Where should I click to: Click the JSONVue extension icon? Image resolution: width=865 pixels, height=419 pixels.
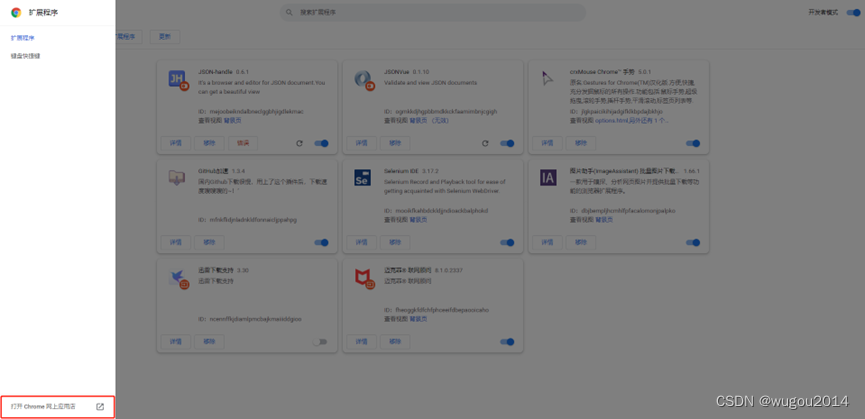tap(364, 80)
